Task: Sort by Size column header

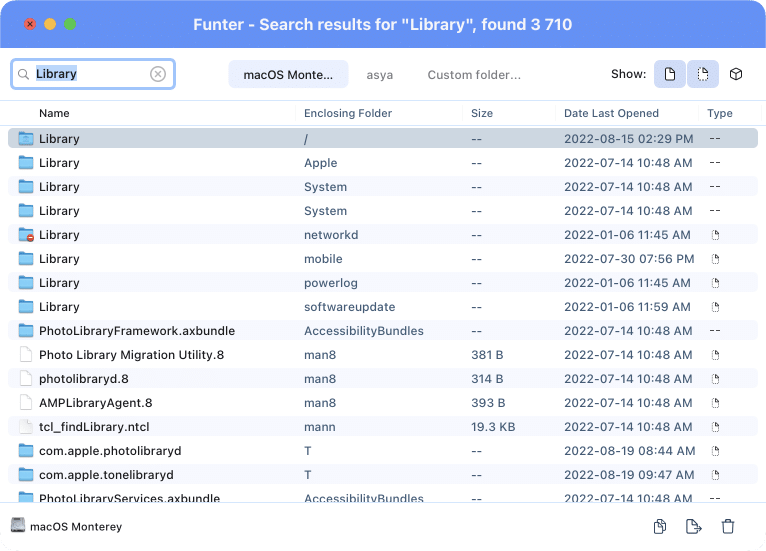Action: [x=482, y=113]
